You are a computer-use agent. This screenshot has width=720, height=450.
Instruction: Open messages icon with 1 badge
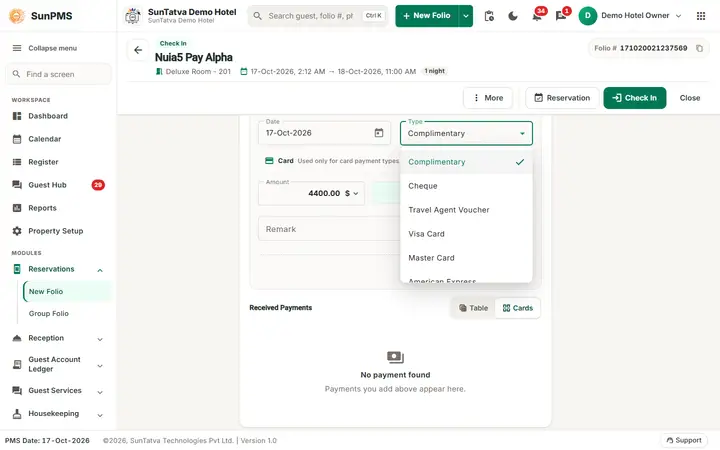coord(561,16)
